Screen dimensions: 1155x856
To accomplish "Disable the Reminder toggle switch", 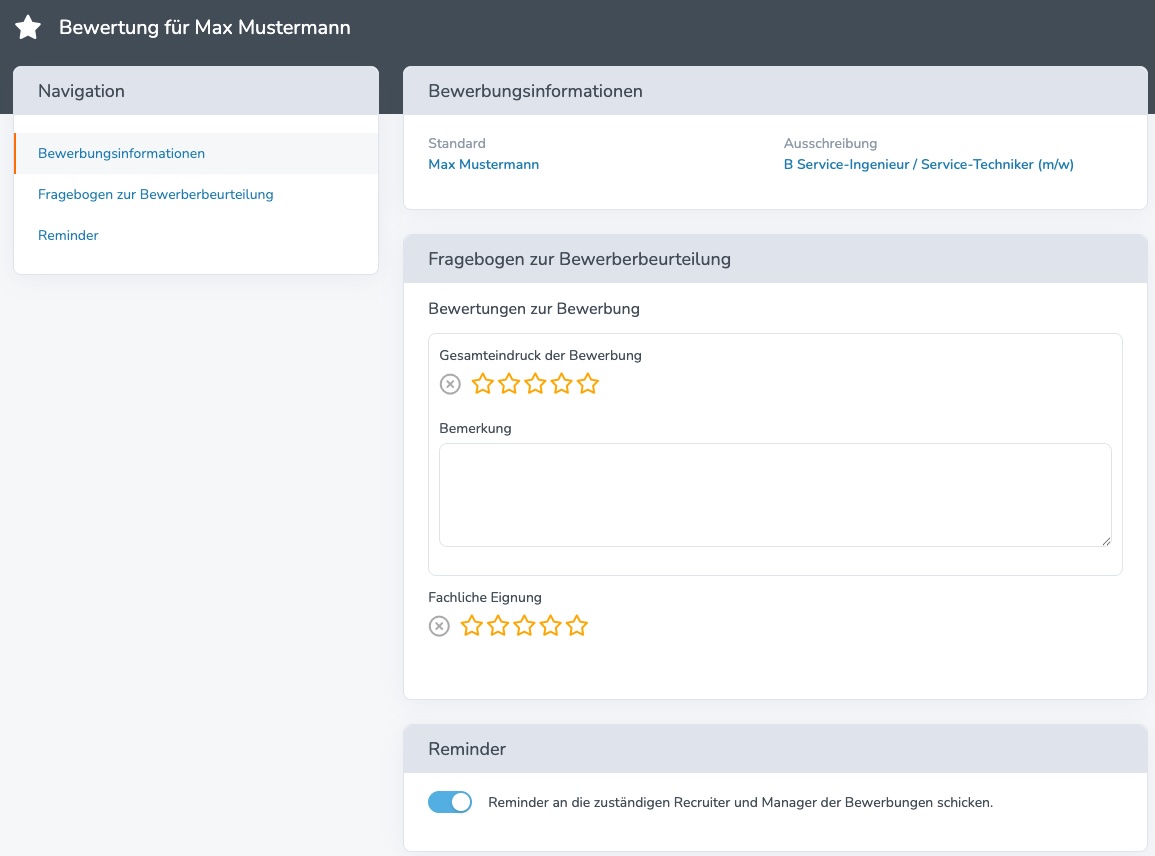I will pos(450,802).
